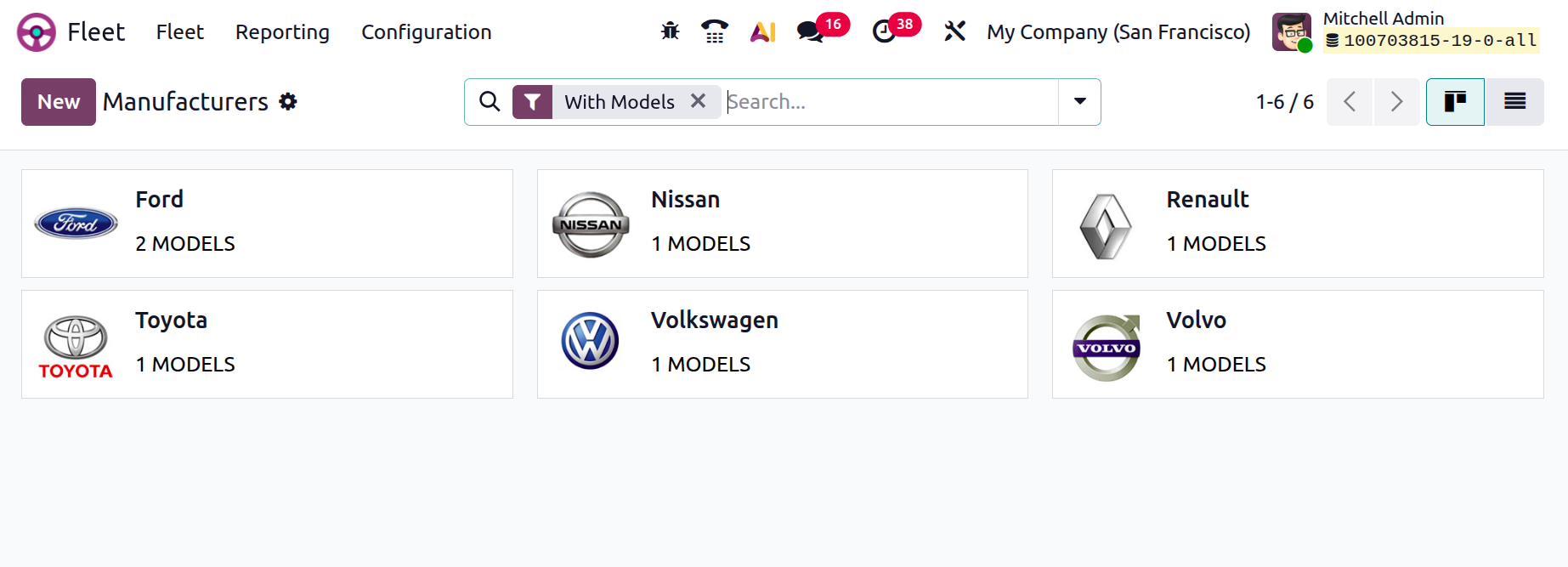Open the Configuration menu
The image size is (1568, 567).
(x=426, y=32)
